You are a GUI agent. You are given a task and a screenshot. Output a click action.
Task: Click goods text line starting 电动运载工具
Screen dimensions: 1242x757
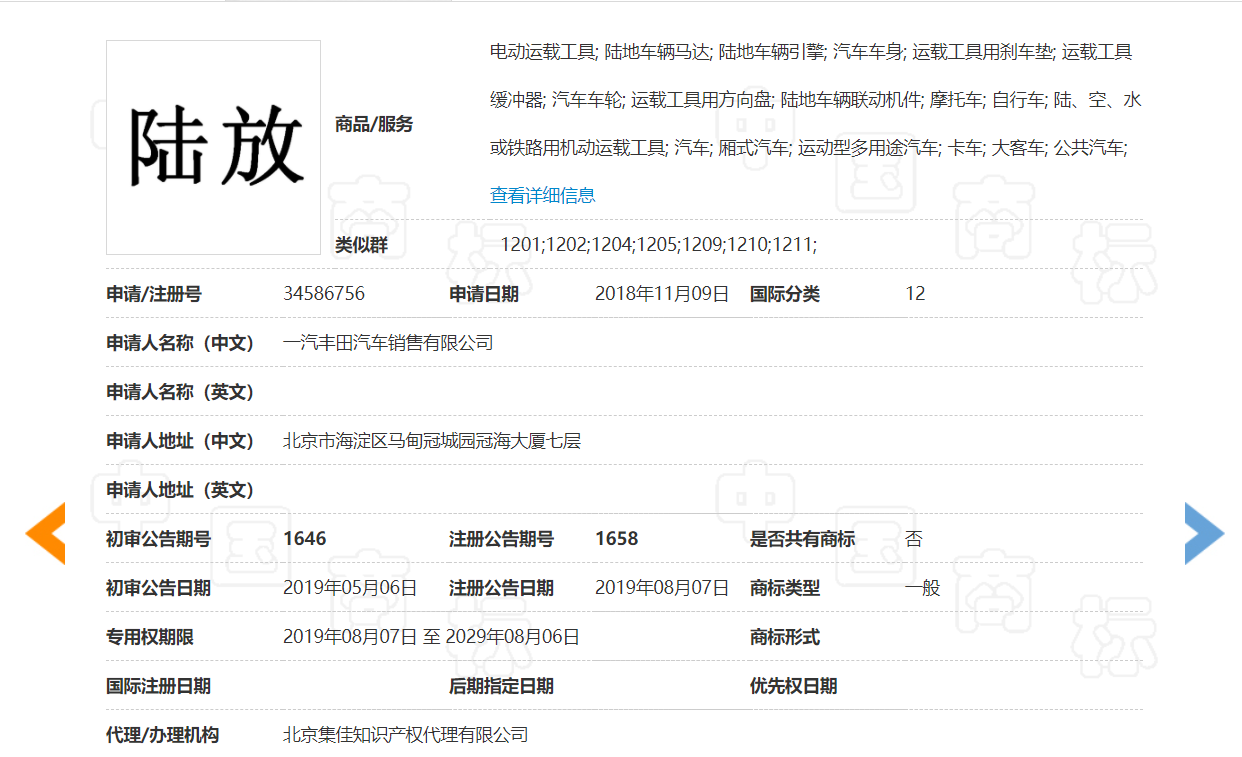click(x=811, y=52)
